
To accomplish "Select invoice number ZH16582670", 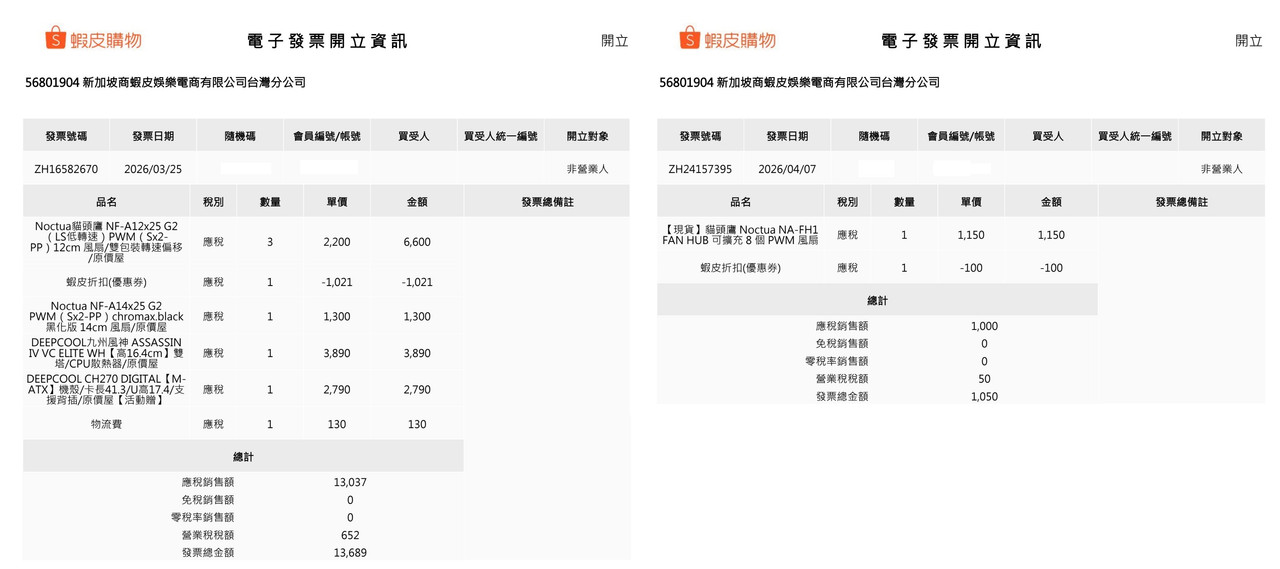I will click(x=66, y=169).
